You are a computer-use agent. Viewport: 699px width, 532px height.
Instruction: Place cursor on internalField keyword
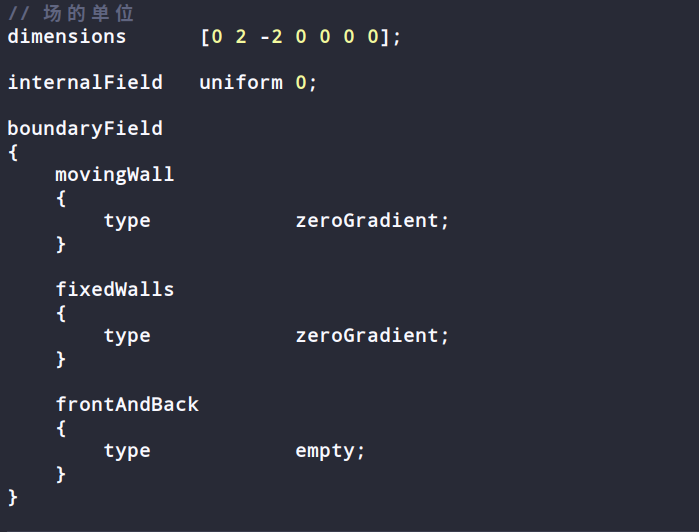pyautogui.click(x=85, y=82)
